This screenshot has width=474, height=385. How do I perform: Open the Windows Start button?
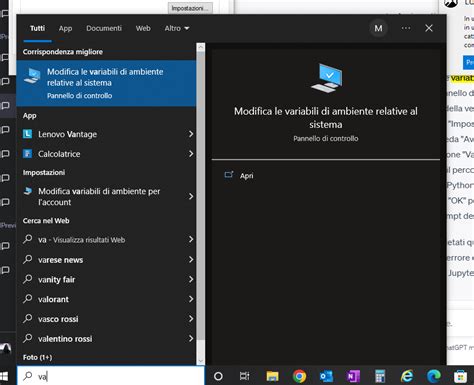tap(4, 376)
